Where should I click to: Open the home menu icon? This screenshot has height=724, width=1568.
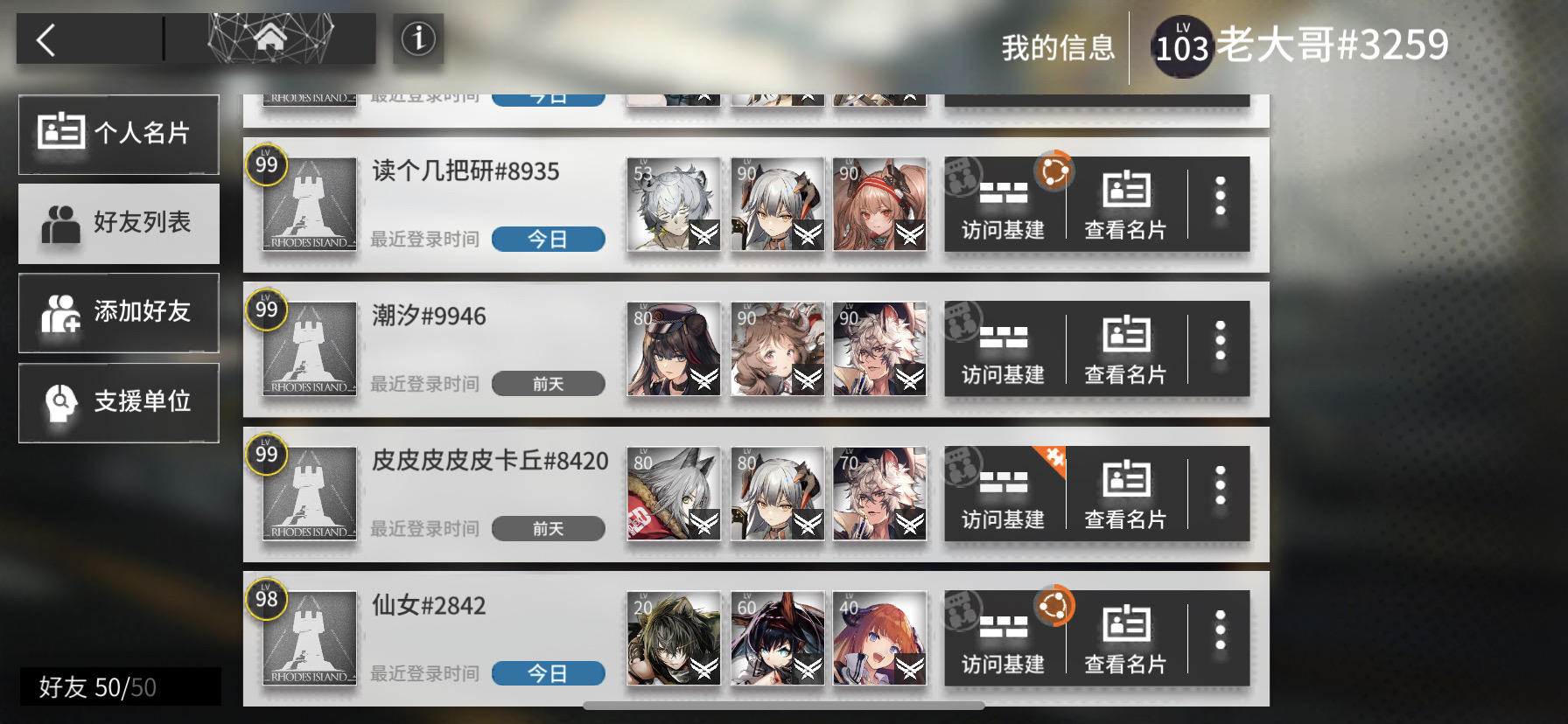point(270,38)
